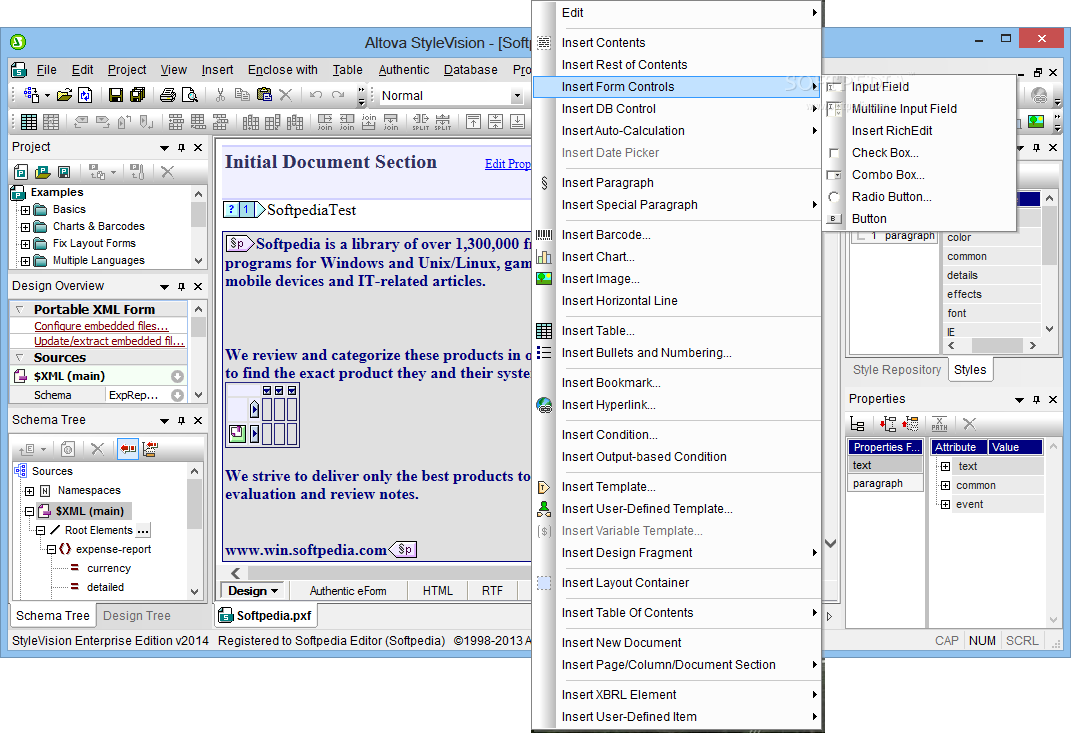Click the expand-all icon in Properties toolbar
This screenshot has height=733, width=1071.
point(887,424)
